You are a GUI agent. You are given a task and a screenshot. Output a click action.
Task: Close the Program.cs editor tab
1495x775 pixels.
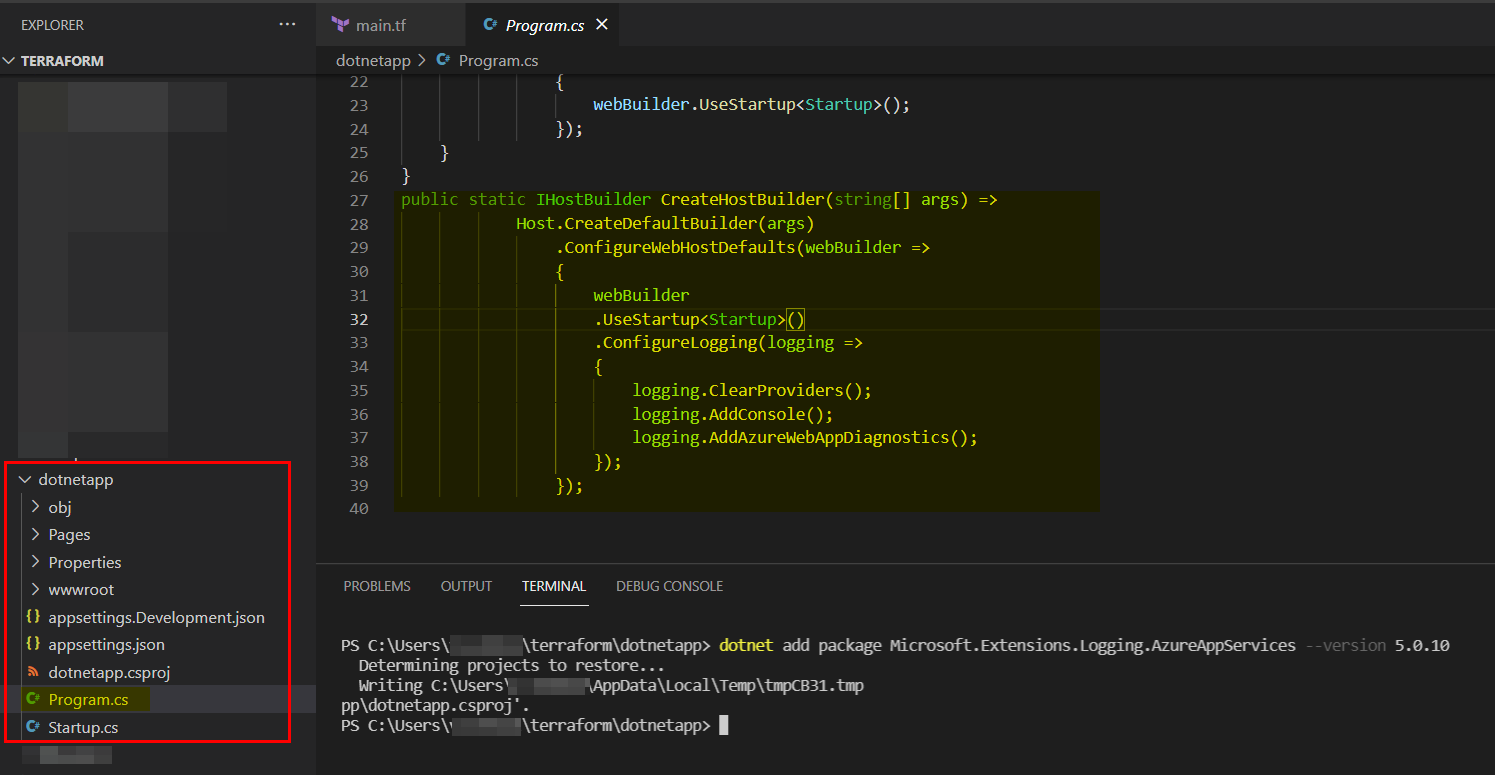point(602,25)
